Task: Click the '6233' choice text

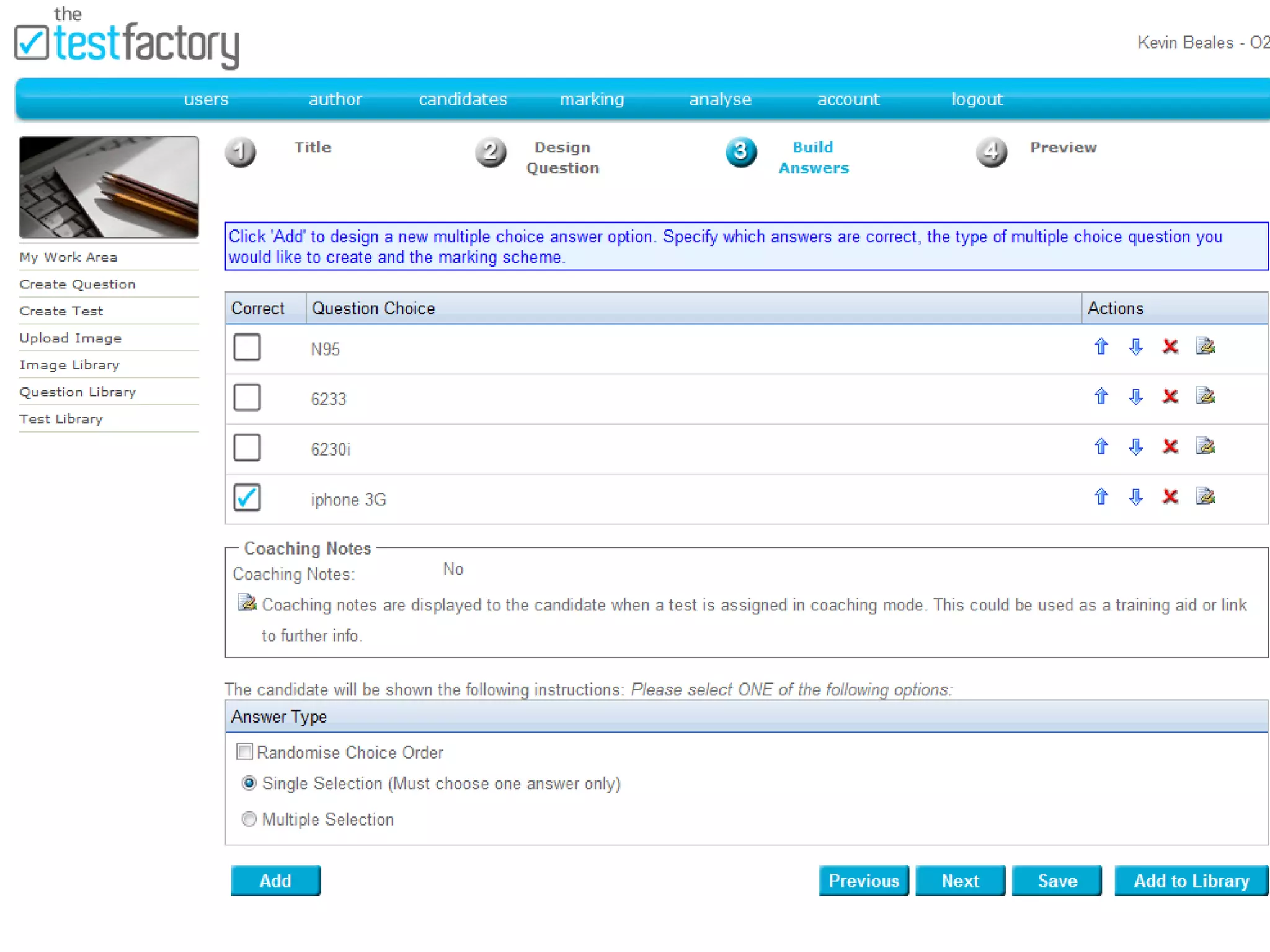Action: (x=328, y=399)
